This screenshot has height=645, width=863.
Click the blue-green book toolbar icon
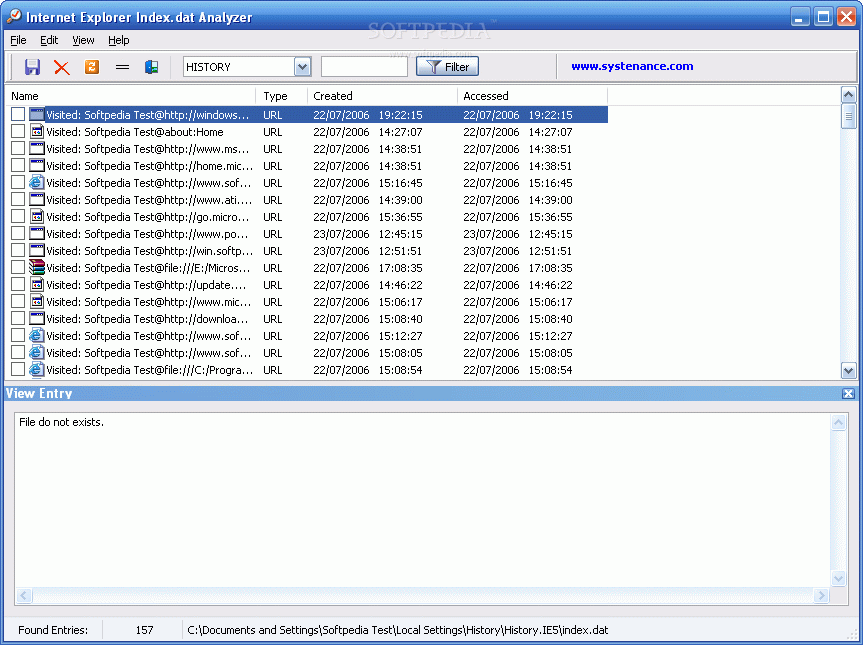(152, 67)
